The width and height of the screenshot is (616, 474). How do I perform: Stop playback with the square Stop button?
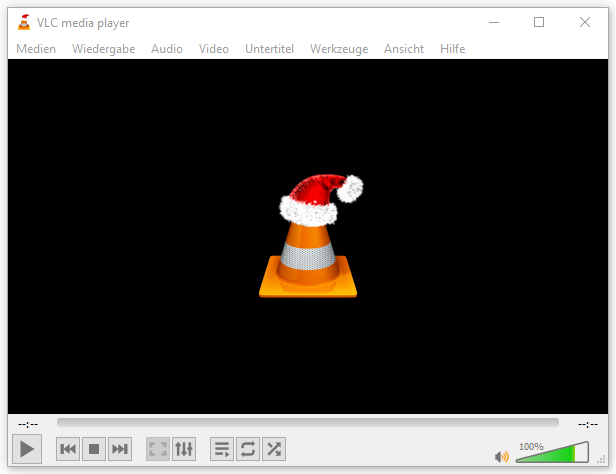[x=94, y=449]
